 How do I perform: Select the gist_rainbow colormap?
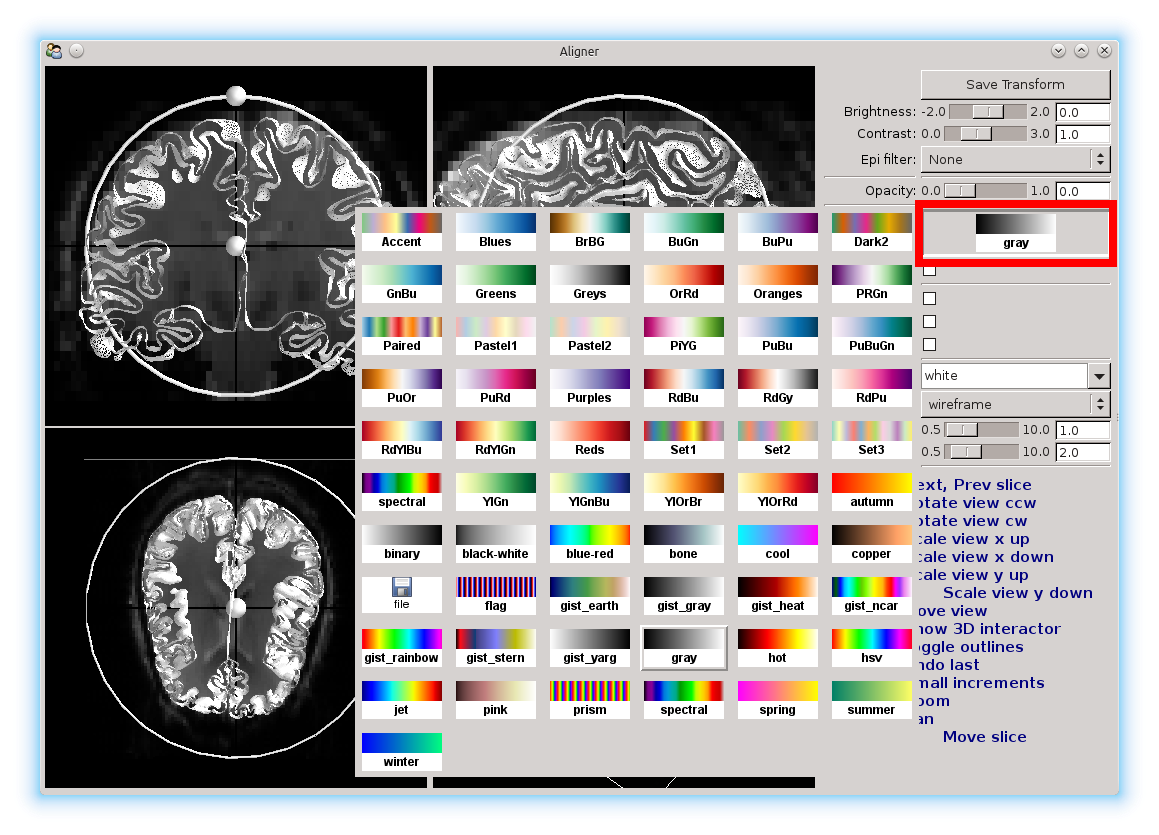click(401, 647)
